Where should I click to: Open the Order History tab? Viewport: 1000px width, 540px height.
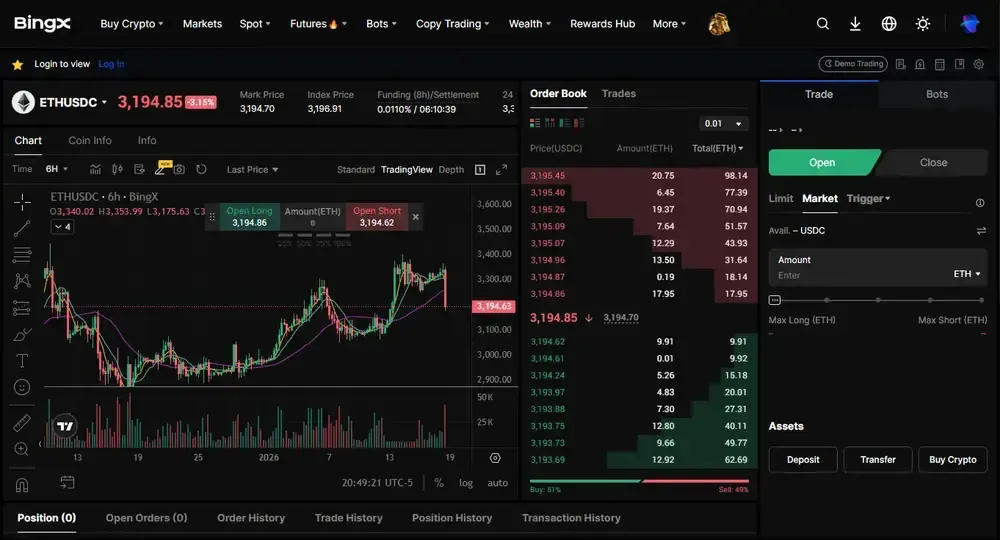pyautogui.click(x=251, y=518)
